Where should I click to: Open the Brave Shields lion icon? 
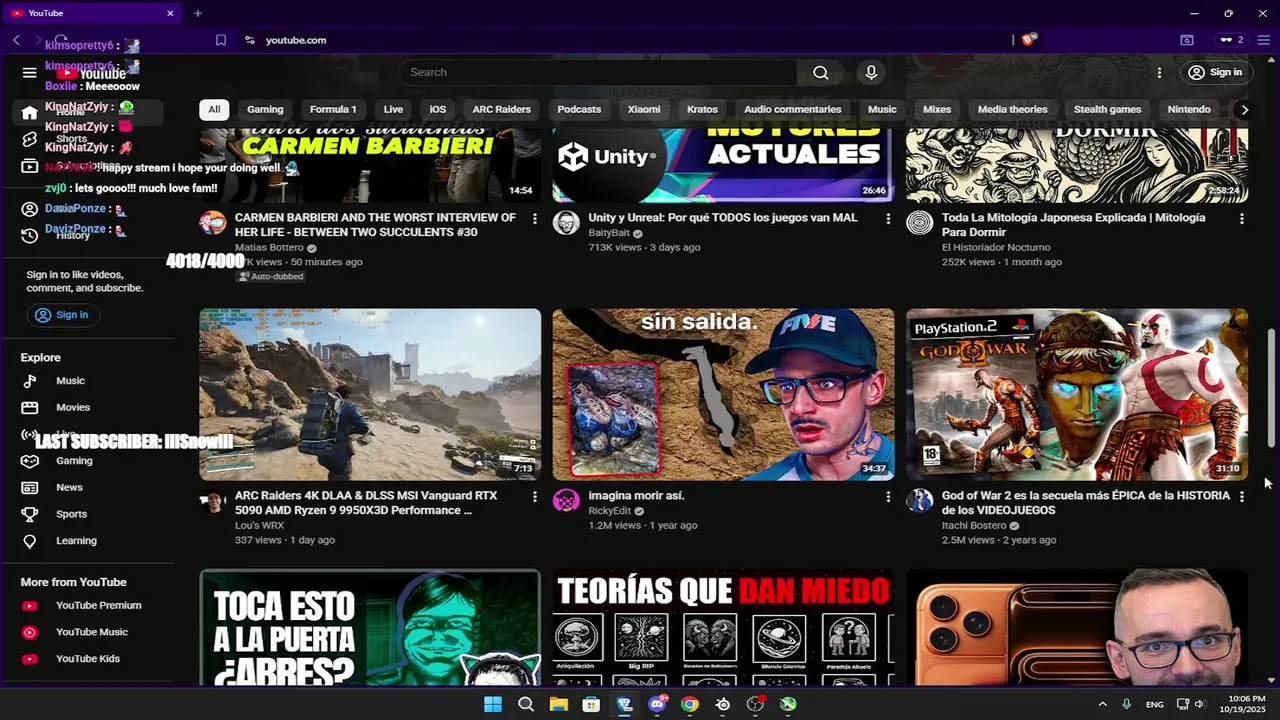coord(1029,40)
